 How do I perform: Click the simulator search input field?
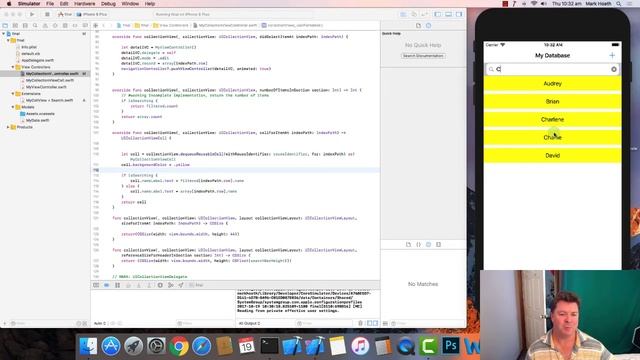[553, 69]
